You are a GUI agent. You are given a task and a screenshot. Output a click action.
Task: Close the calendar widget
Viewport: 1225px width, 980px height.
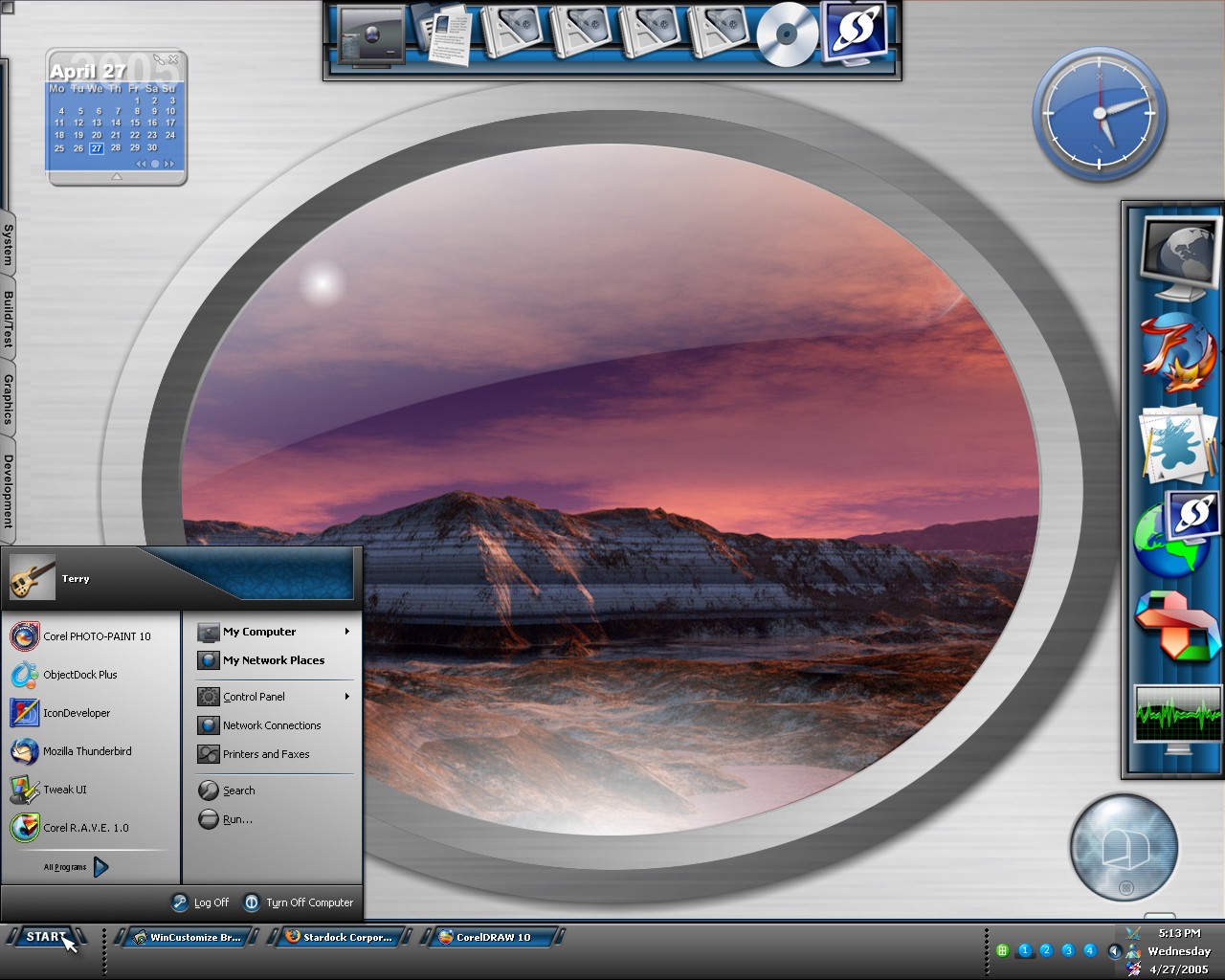point(173,59)
